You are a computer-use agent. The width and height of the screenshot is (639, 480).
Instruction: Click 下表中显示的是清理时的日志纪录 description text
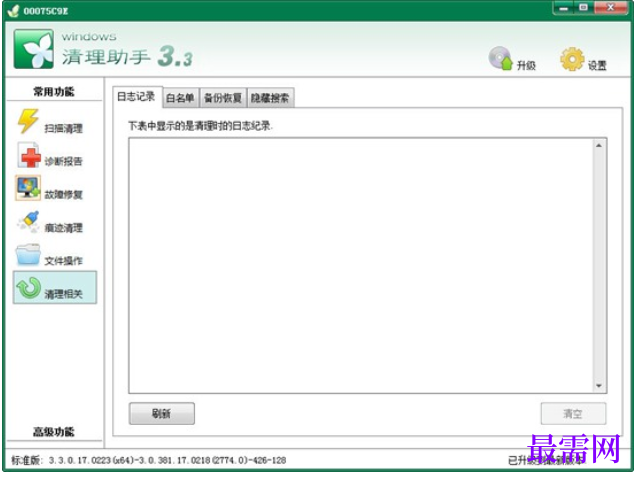click(200, 126)
